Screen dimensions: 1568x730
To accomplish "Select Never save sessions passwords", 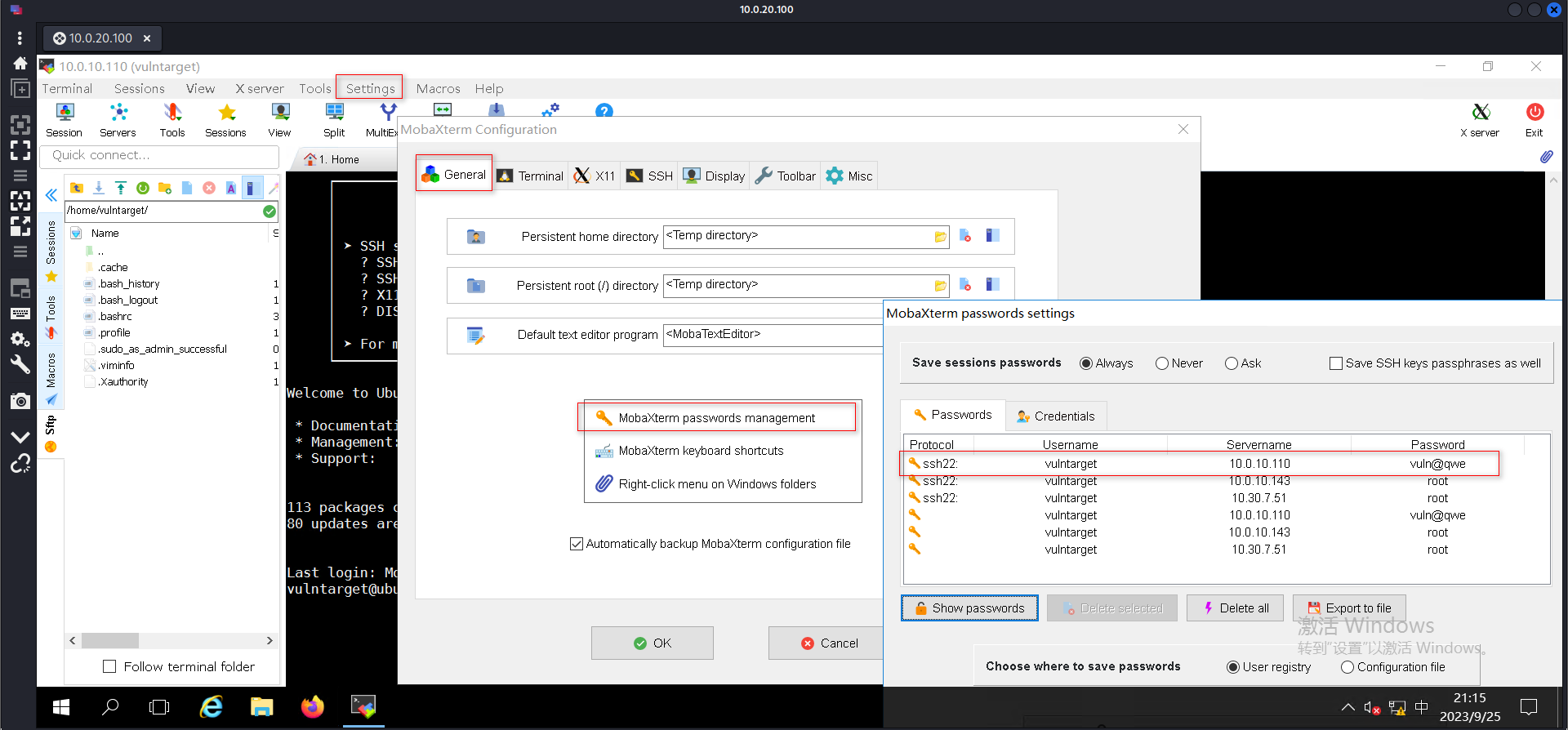I will click(1179, 363).
